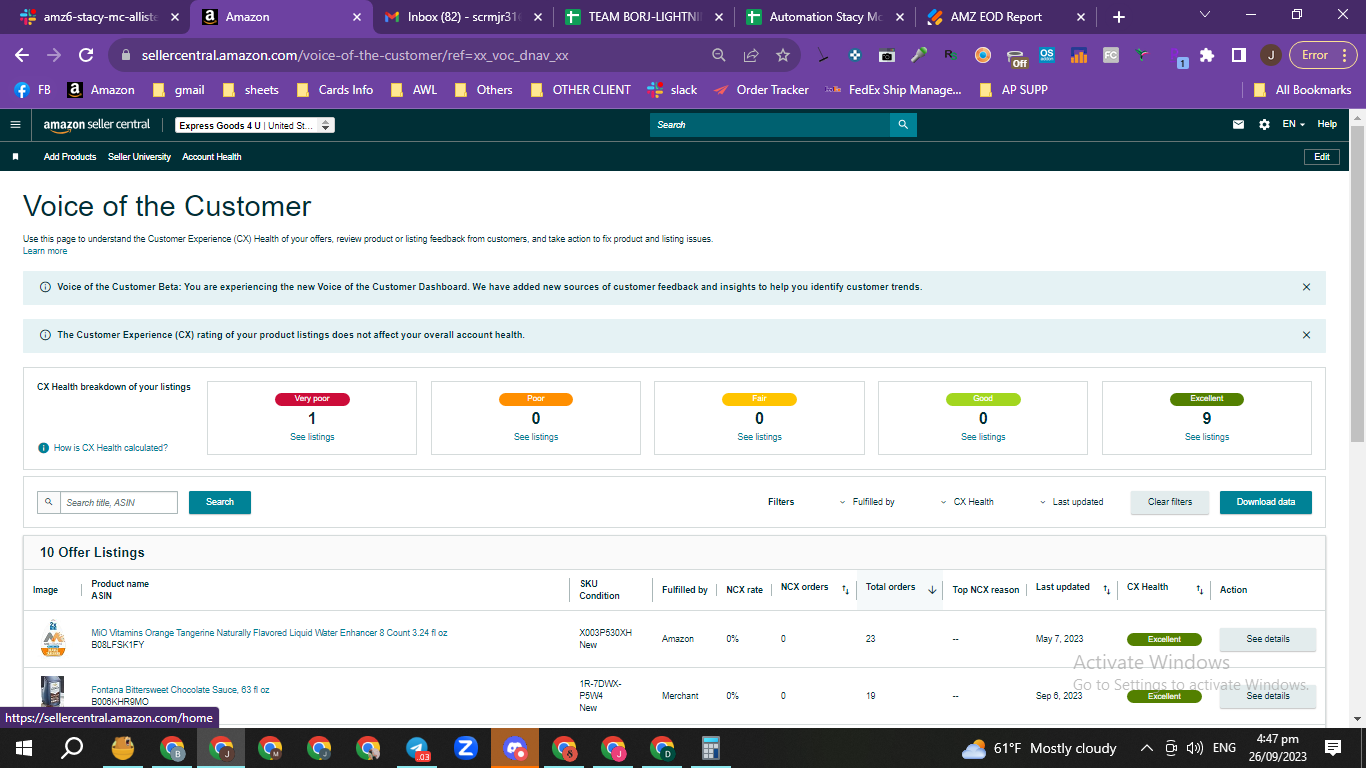Click the bookmark flag icon beside Add Products
Screen dimensions: 1366x768
coord(15,157)
